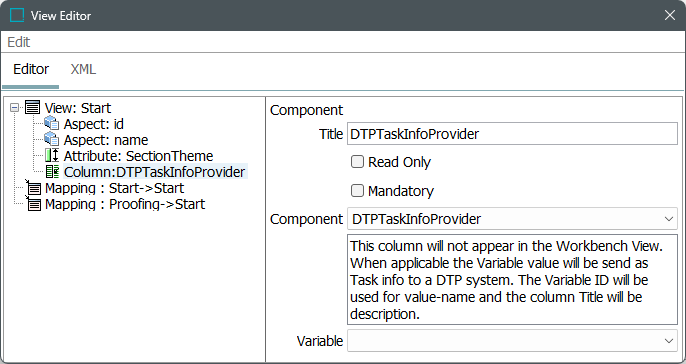686x364 pixels.
Task: Click the DTPTaskInfoProvider column icon
Action: (52, 172)
